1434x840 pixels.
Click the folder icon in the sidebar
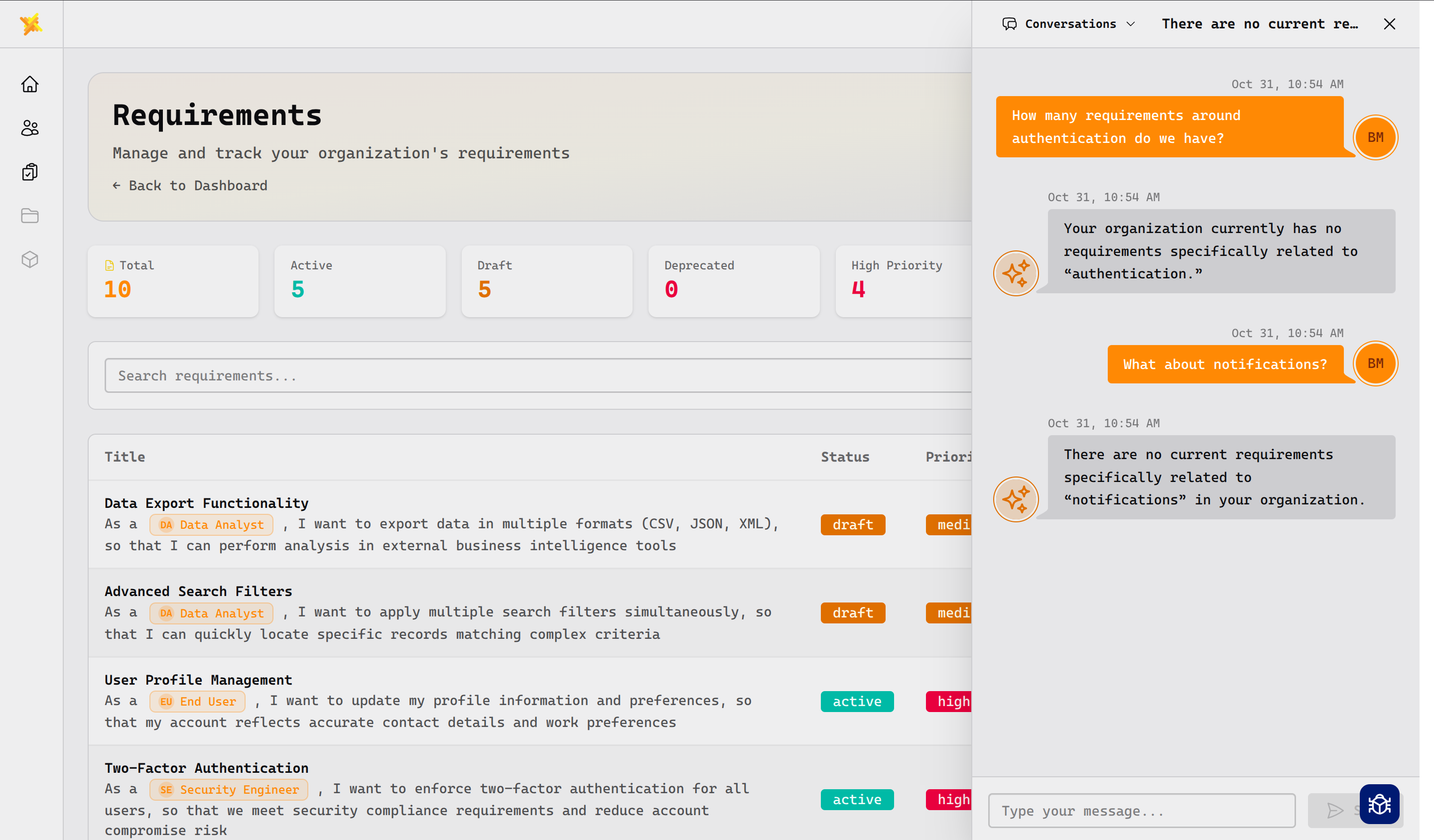pos(29,216)
